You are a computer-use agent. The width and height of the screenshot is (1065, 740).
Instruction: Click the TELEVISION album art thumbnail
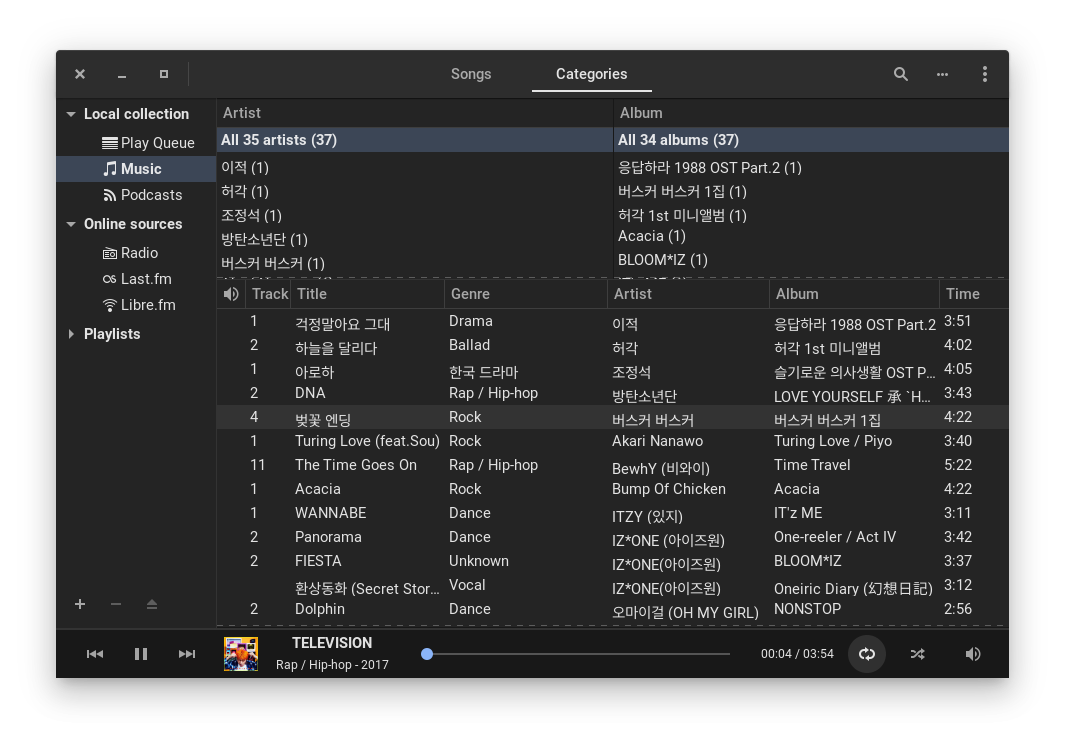click(241, 654)
